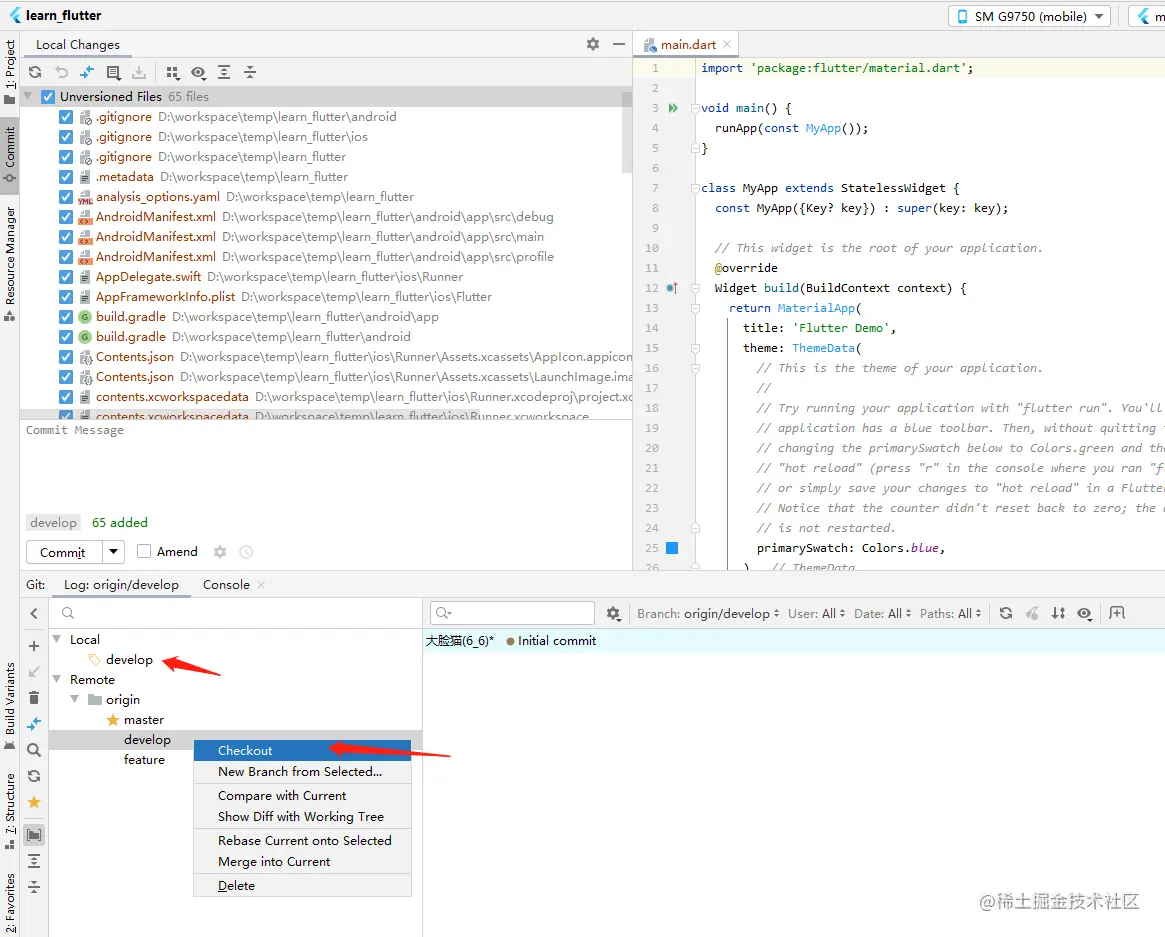
Task: Toggle eye icon in Git log toolbar
Action: pyautogui.click(x=1085, y=613)
